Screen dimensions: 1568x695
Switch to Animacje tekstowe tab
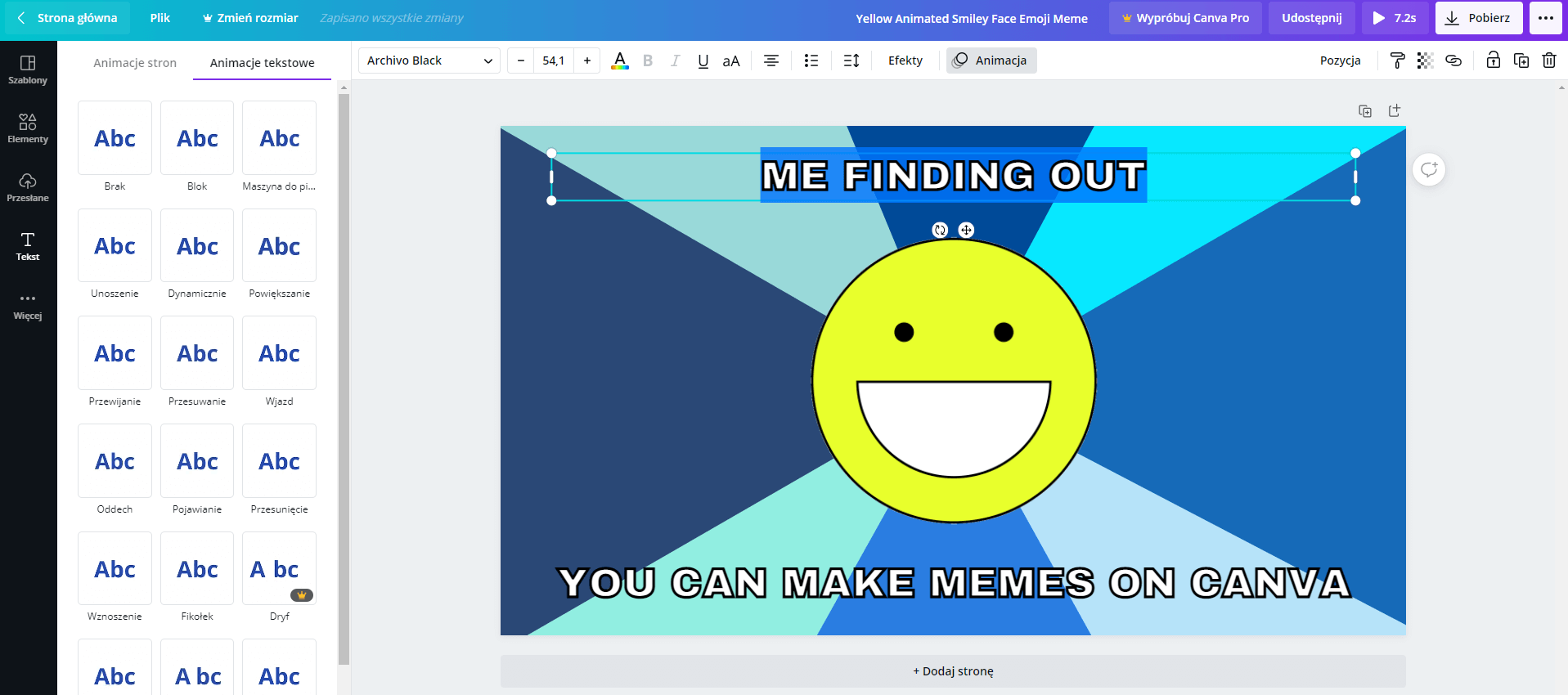[263, 63]
